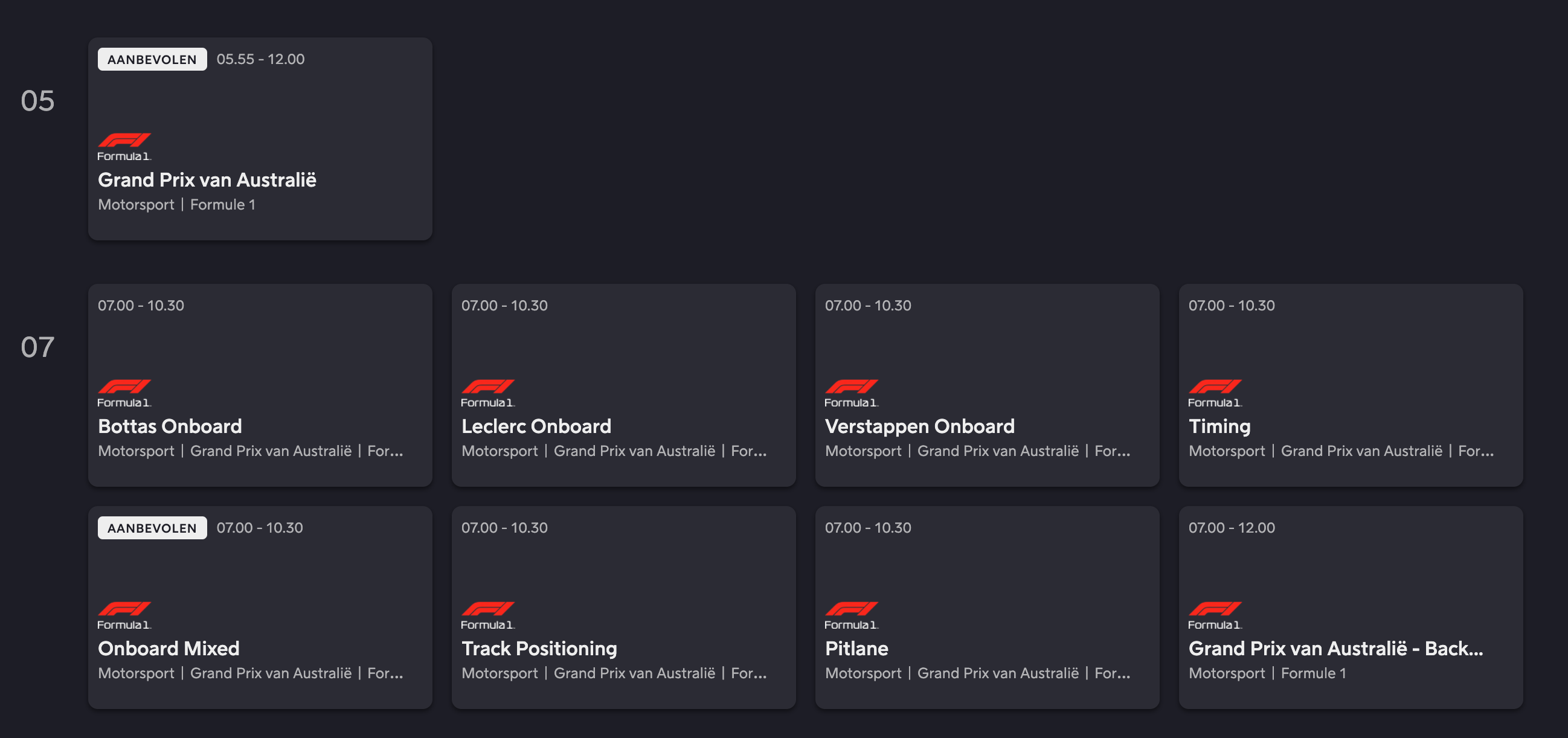Open the Pitlane stream title
1568x738 pixels.
pyautogui.click(x=856, y=648)
